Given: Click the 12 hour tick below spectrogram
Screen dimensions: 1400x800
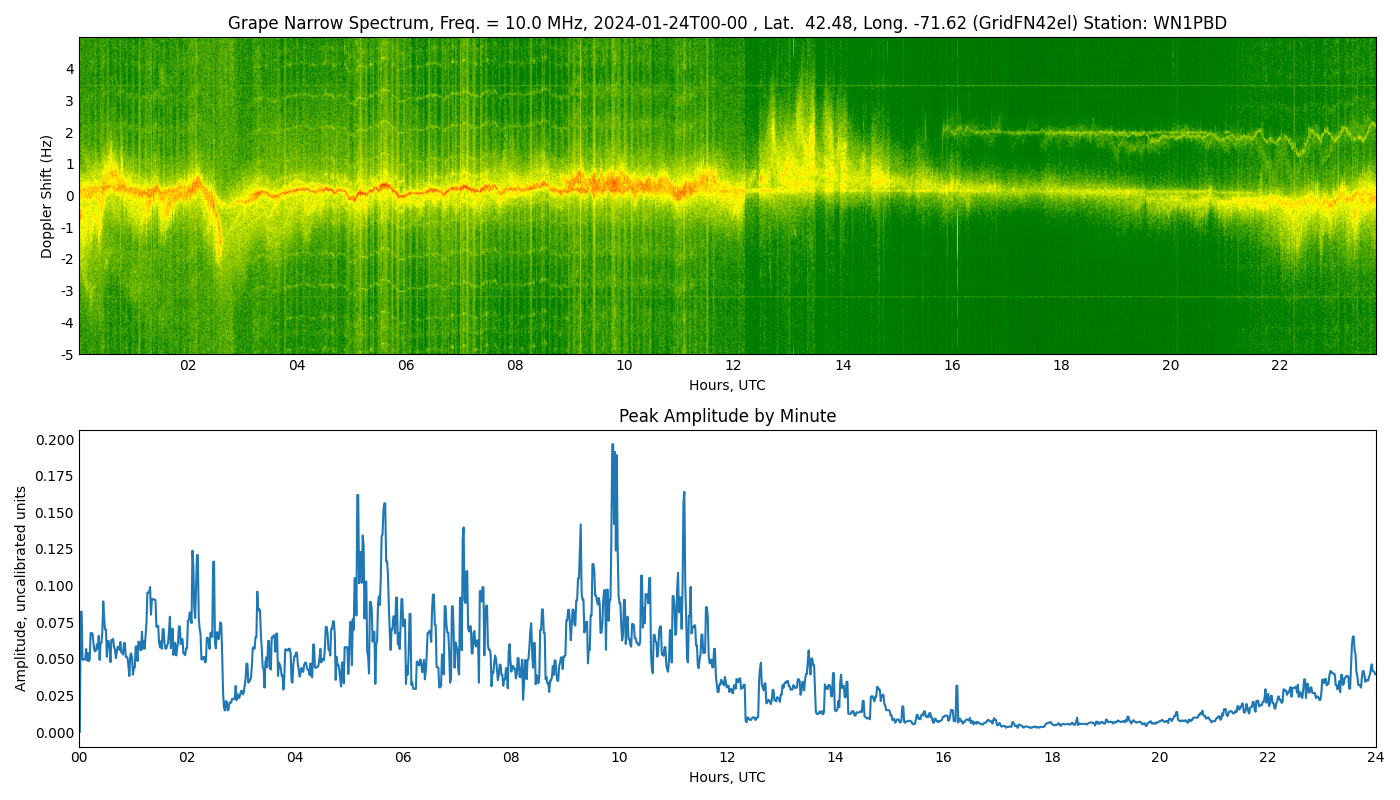Looking at the screenshot, I should (733, 366).
